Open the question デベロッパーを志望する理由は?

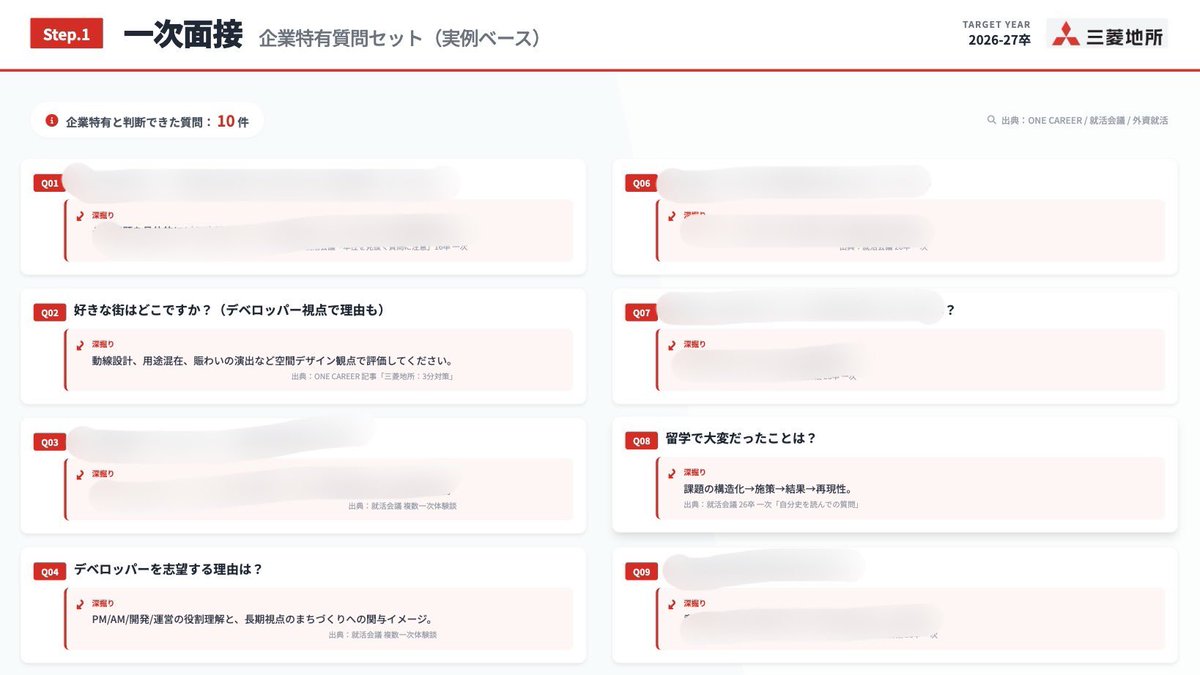(x=168, y=570)
